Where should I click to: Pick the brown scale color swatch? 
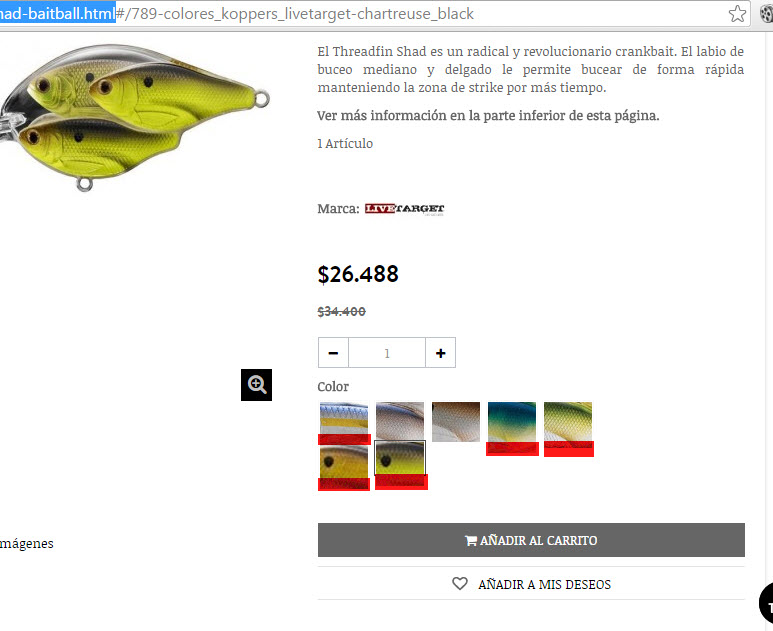click(456, 421)
